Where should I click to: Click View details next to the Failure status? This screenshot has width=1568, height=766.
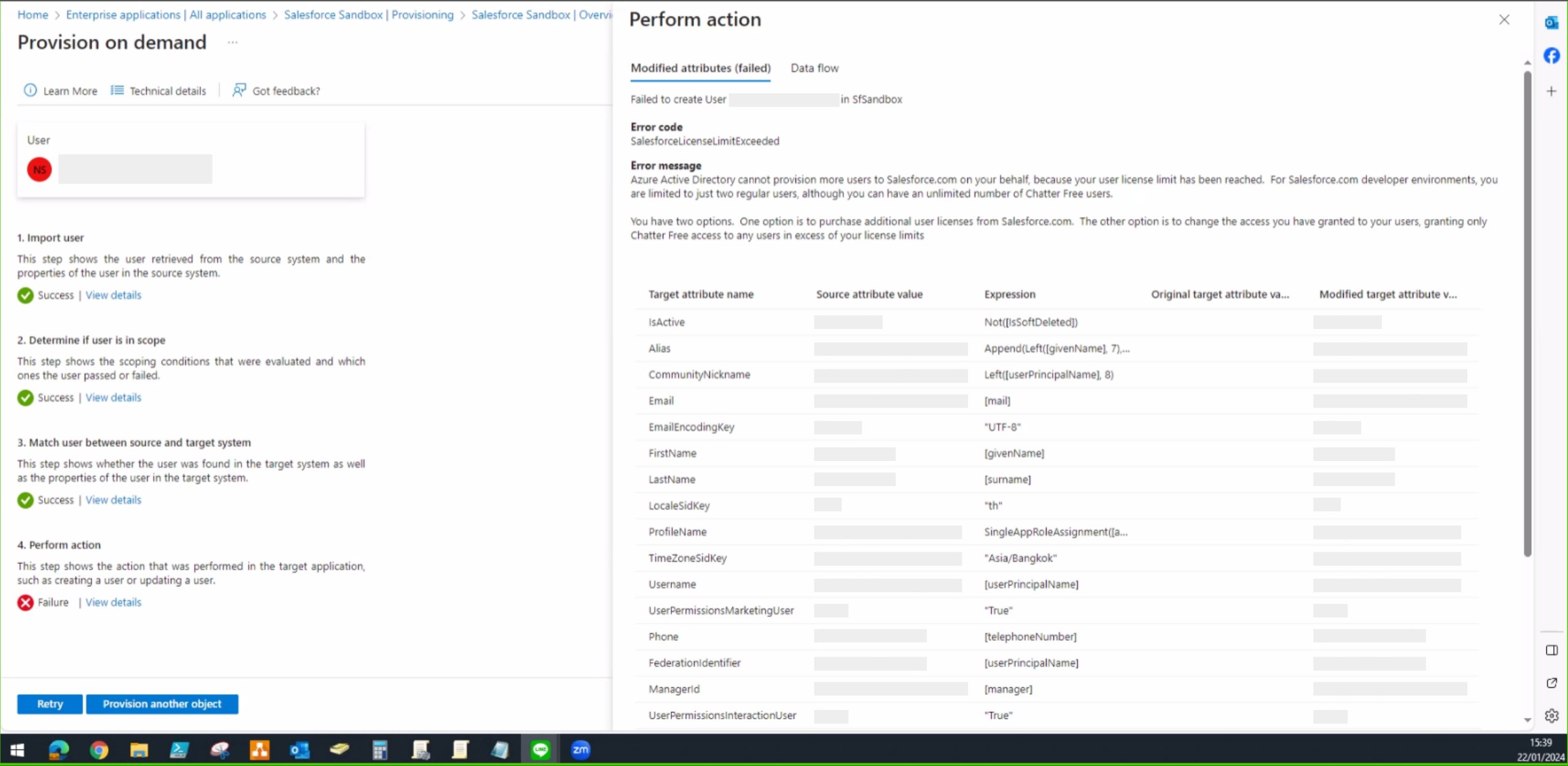(112, 602)
